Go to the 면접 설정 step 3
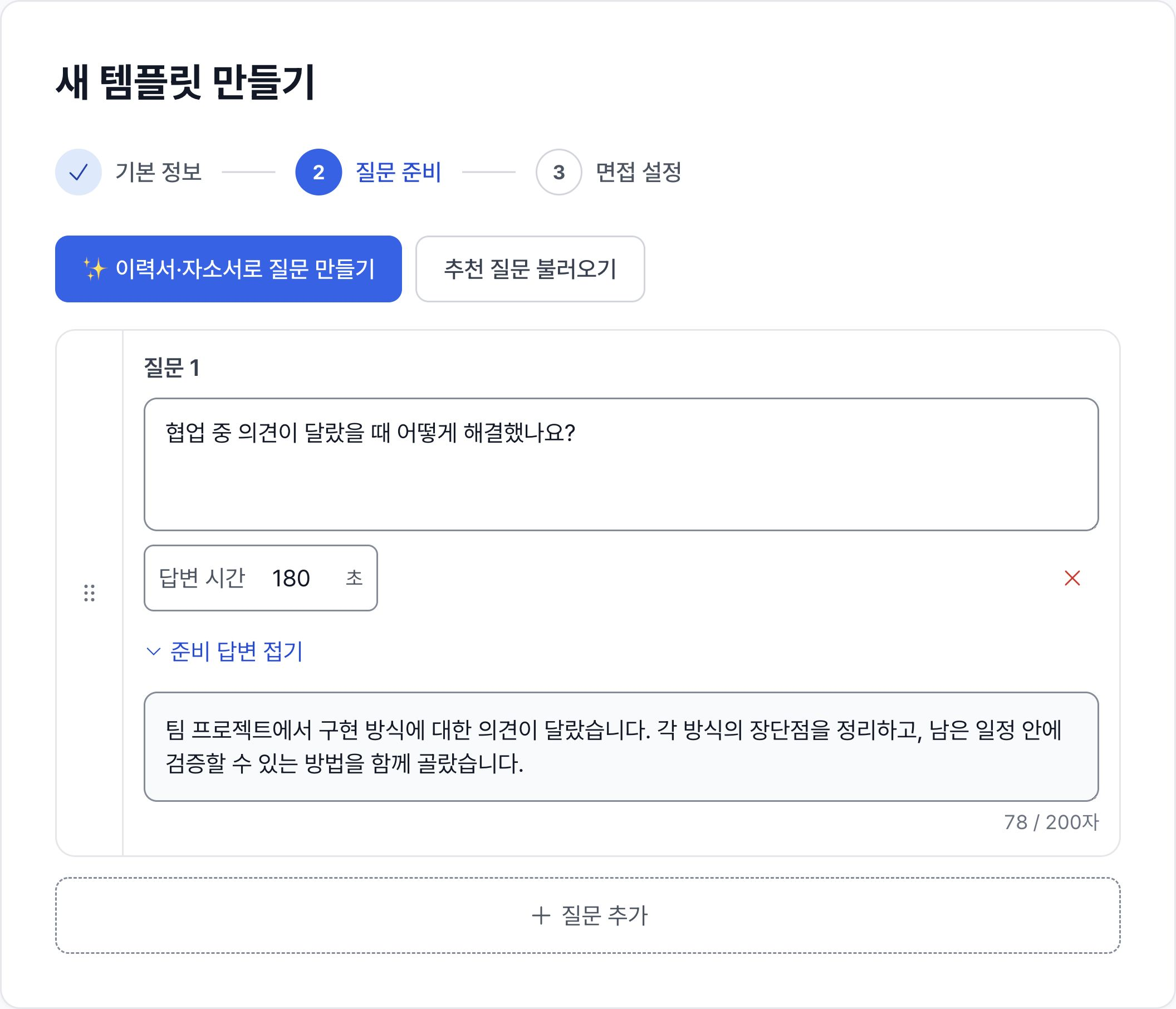Screen dimensions: 1176x1009 click(558, 172)
